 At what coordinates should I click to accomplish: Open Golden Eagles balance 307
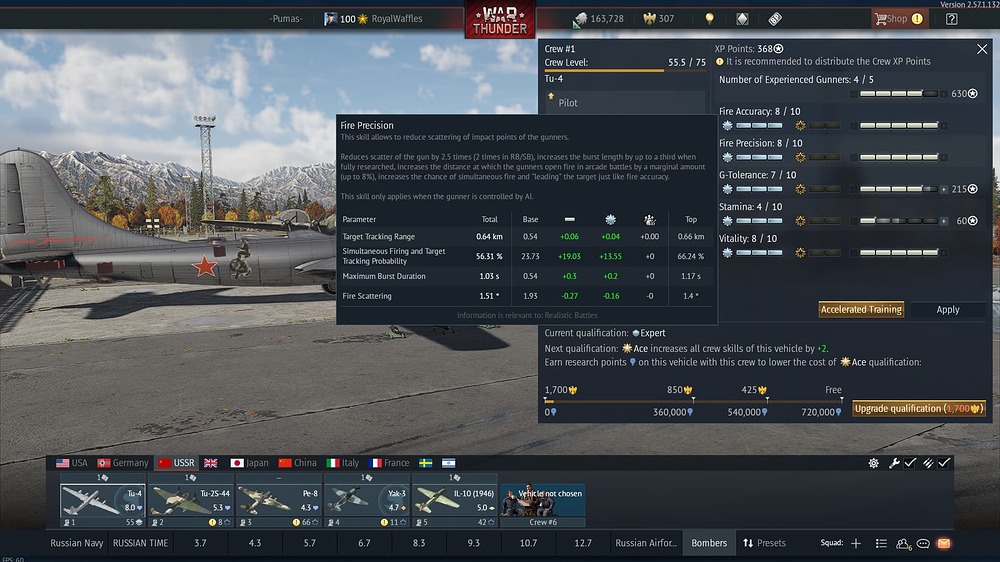point(659,18)
